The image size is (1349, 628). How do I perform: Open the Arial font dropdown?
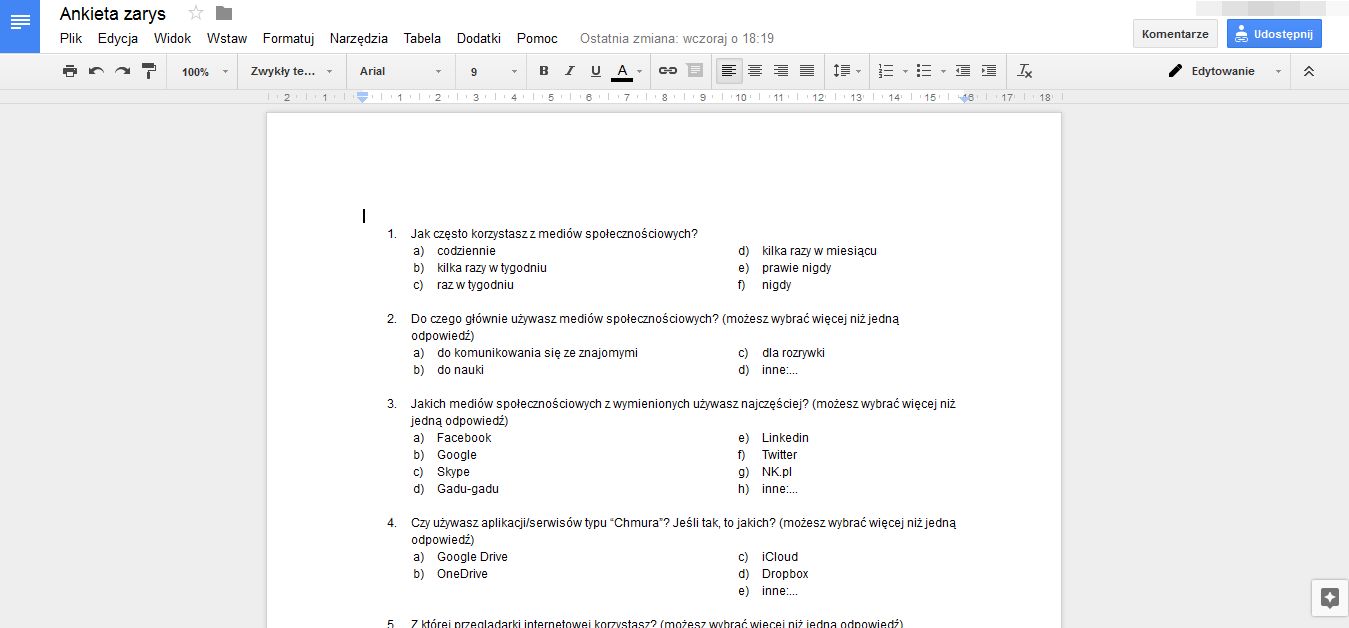tap(400, 71)
